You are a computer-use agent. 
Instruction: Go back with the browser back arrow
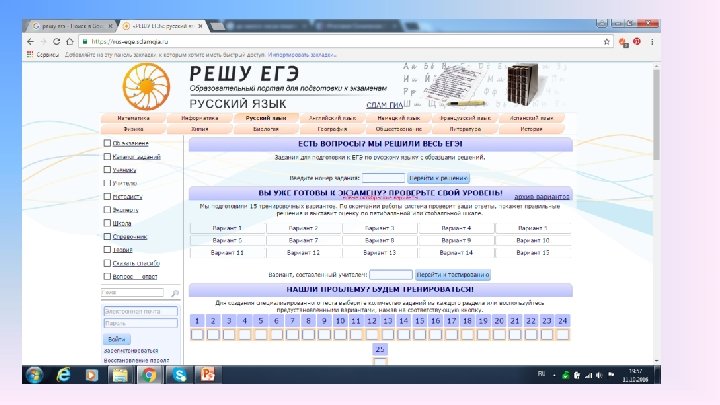[31, 42]
